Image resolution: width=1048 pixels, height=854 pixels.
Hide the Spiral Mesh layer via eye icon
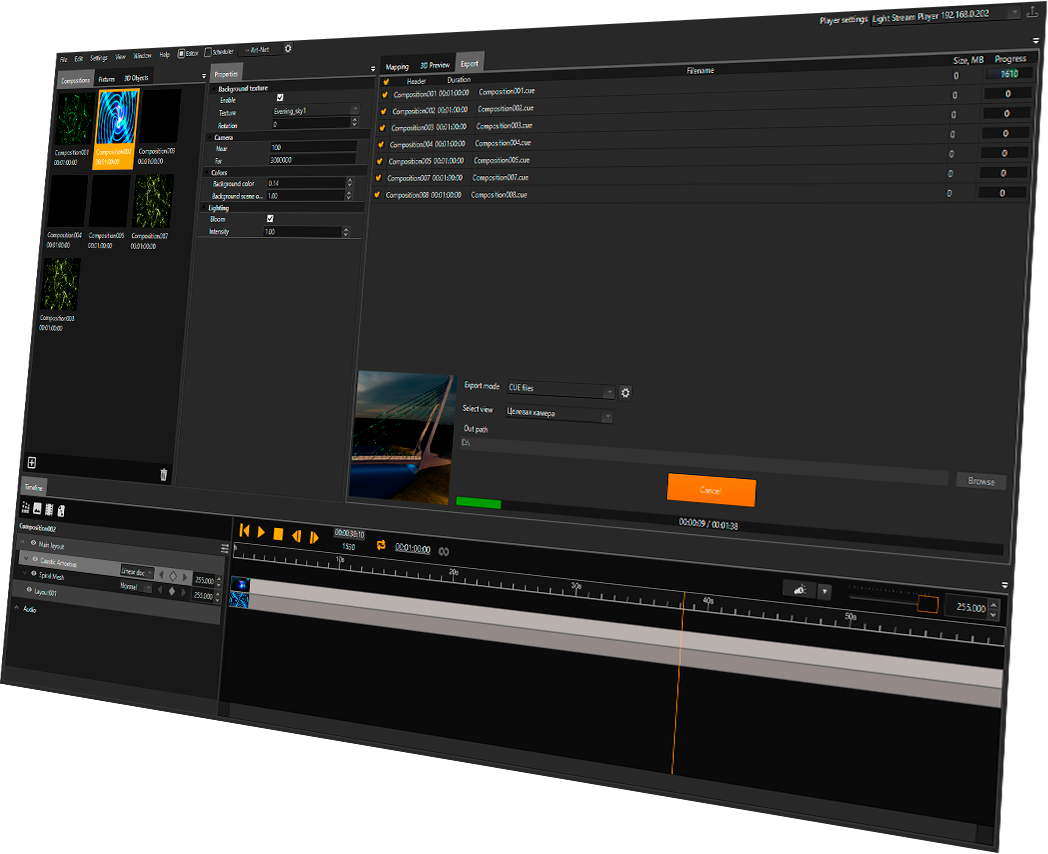pyautogui.click(x=33, y=574)
